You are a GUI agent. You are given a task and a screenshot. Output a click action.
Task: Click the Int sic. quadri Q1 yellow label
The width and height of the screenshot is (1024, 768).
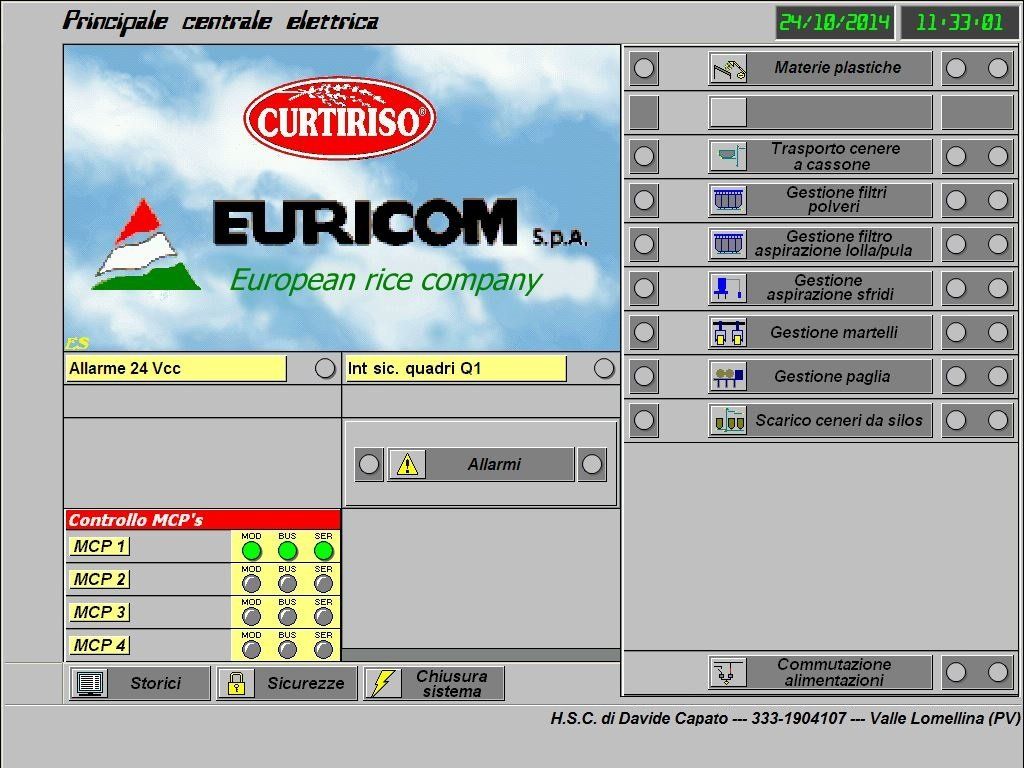point(455,368)
